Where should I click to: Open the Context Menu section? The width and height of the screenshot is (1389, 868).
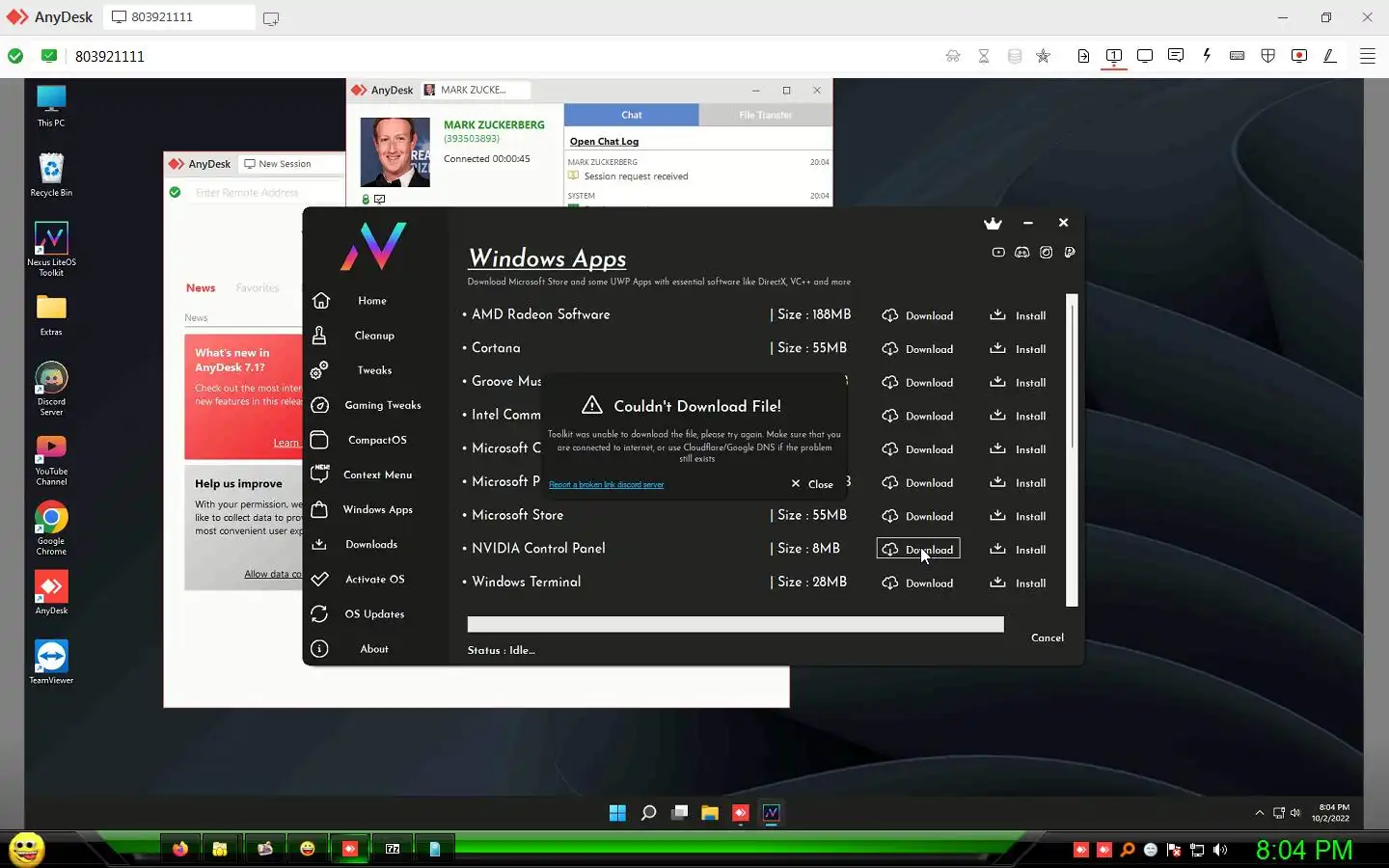pos(376,475)
